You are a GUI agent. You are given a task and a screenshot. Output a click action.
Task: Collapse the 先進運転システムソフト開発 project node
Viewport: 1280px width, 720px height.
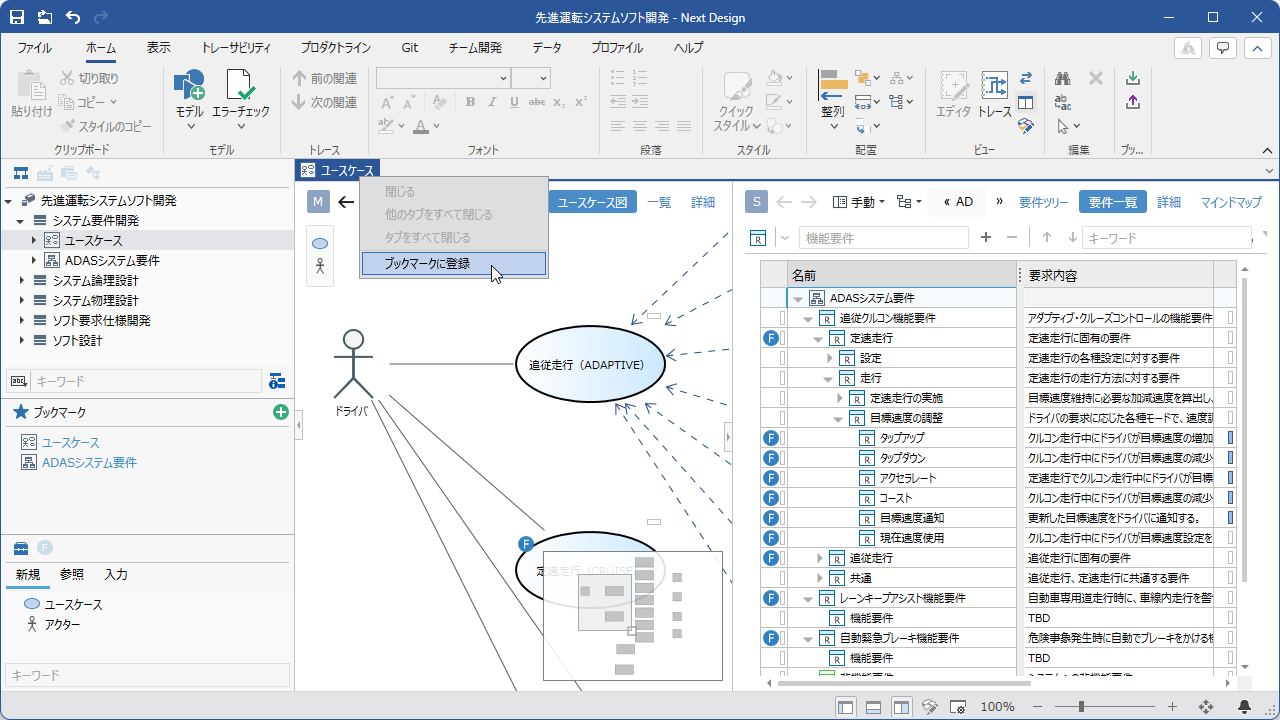[x=8, y=200]
